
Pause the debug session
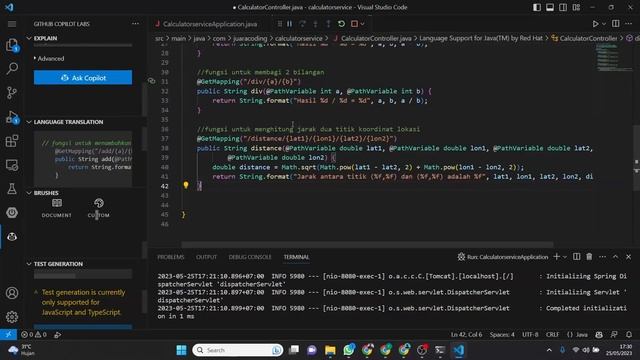coord(289,24)
